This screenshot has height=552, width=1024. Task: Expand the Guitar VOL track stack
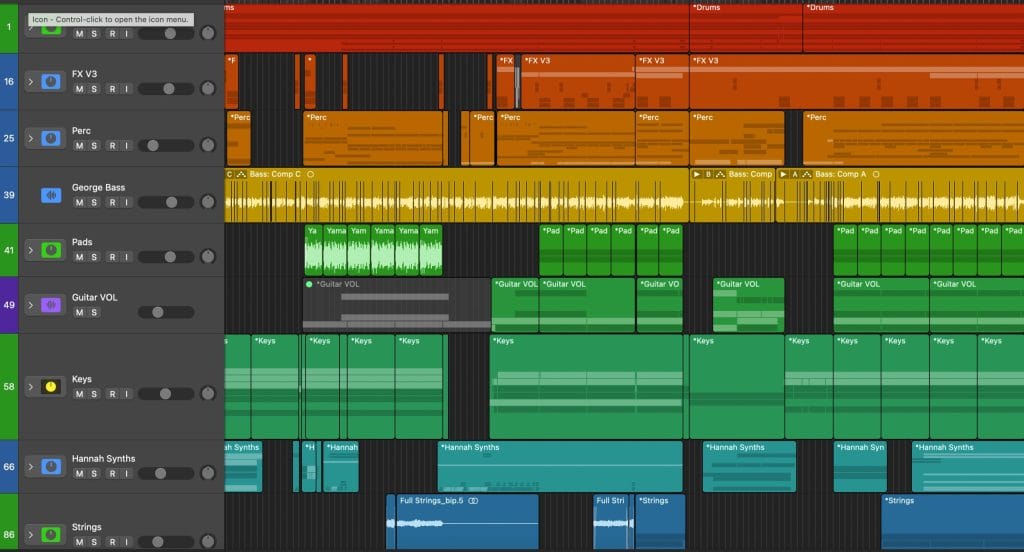pos(30,305)
